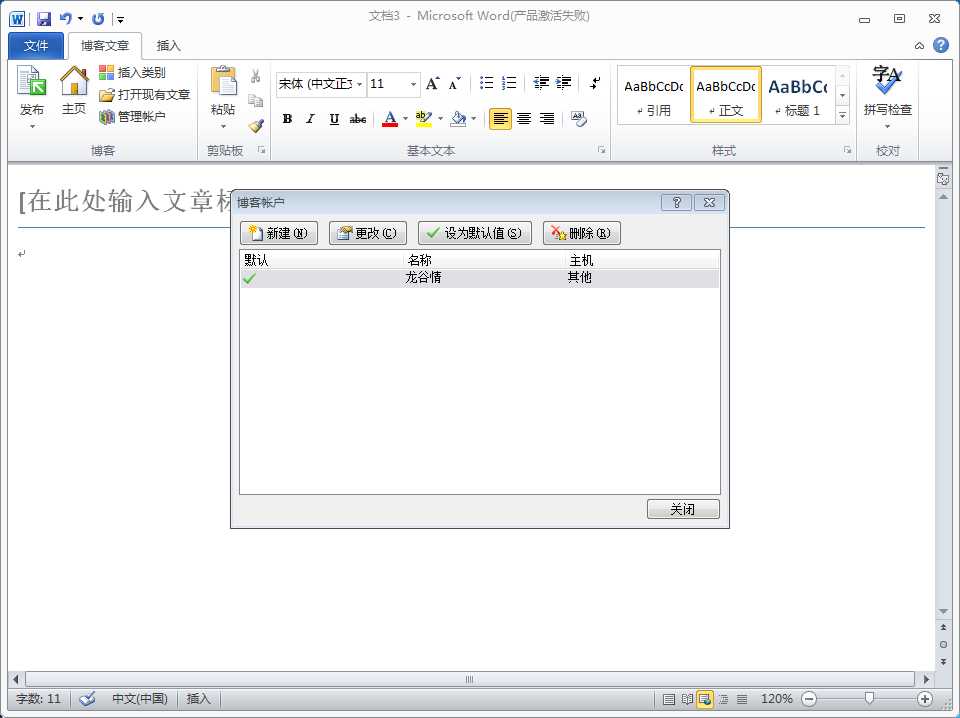Switch to Print Layout view in status bar
The width and height of the screenshot is (960, 718).
[x=669, y=699]
